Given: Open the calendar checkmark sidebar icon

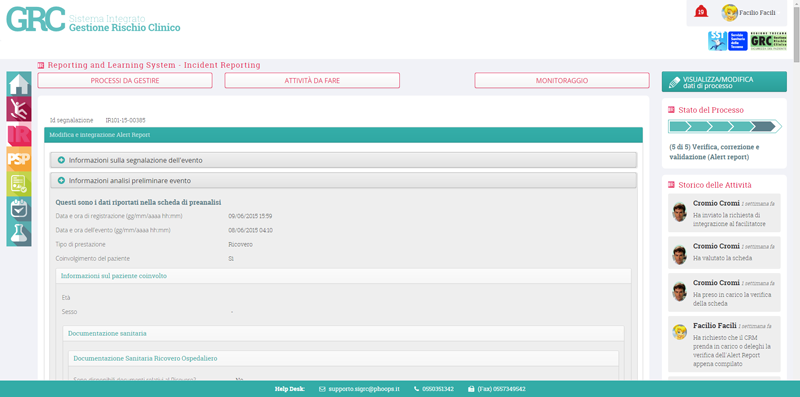Looking at the screenshot, I should [x=19, y=209].
